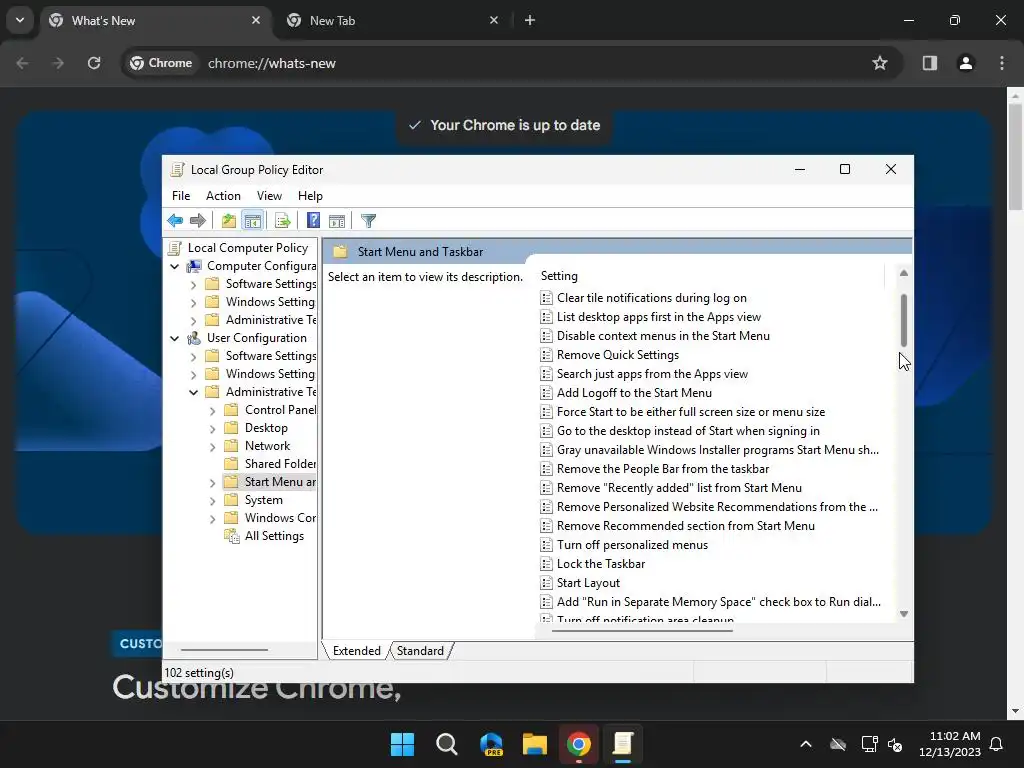1024x768 pixels.
Task: Open the Windows Start button
Action: tap(402, 744)
